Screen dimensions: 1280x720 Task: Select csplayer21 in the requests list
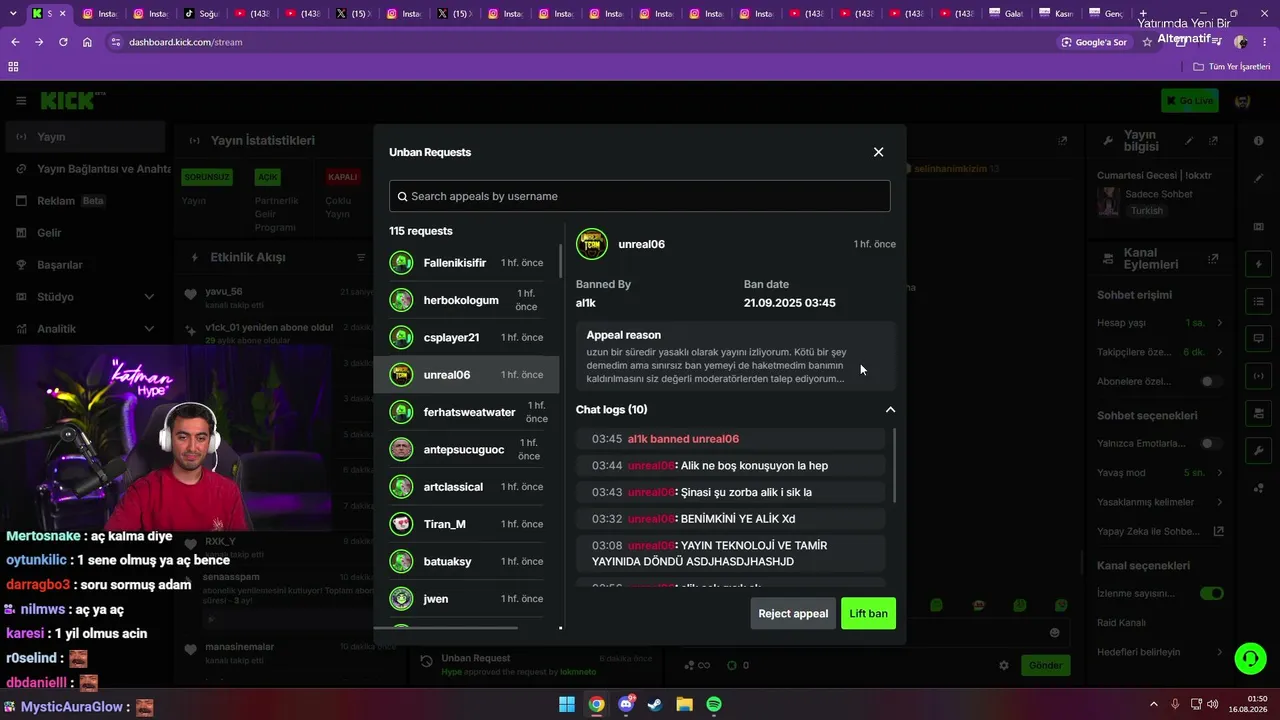466,337
